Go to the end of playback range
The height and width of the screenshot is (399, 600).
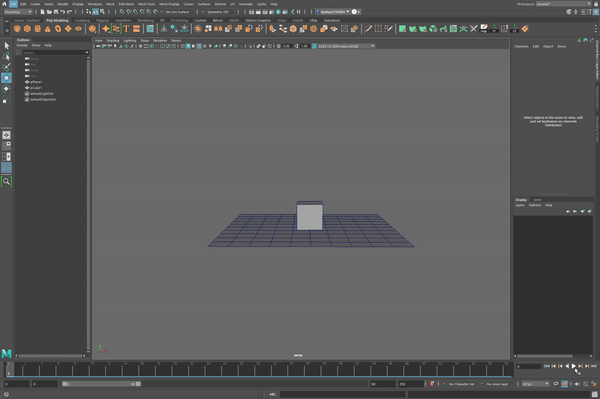[x=594, y=366]
